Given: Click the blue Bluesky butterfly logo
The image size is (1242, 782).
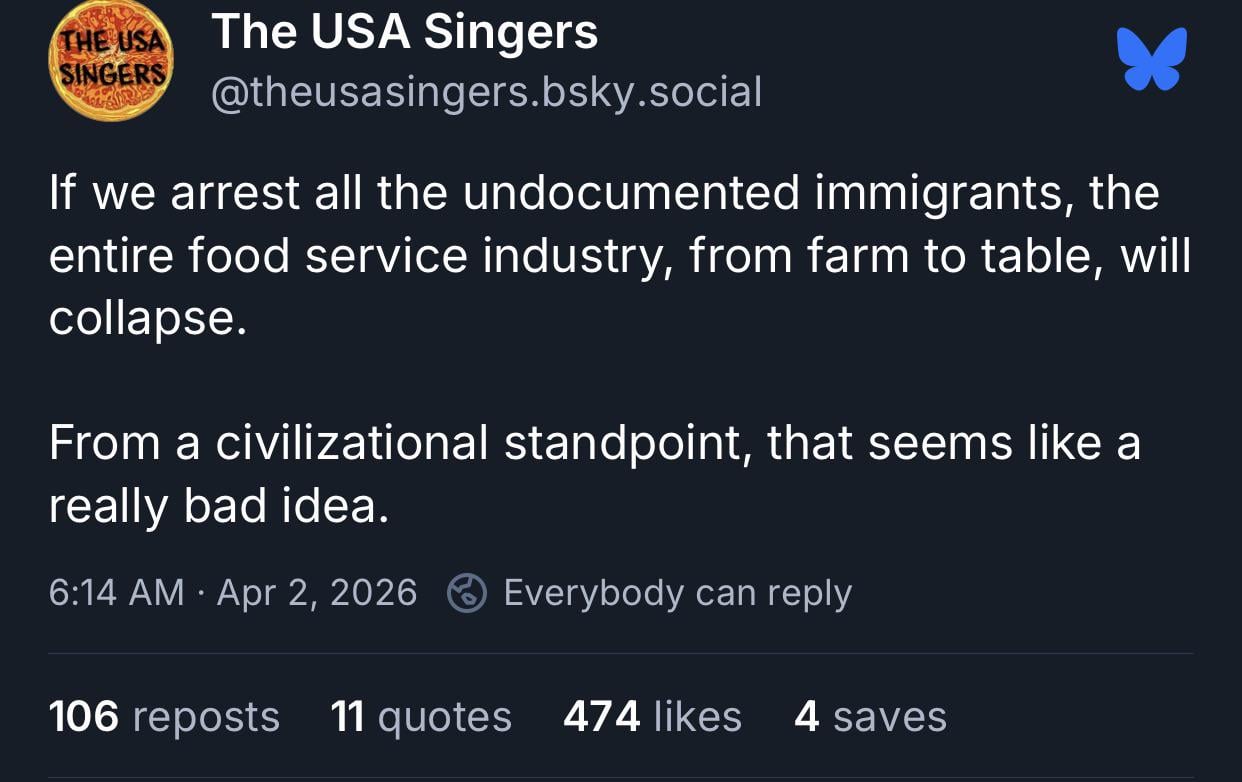Looking at the screenshot, I should click(x=1152, y=59).
